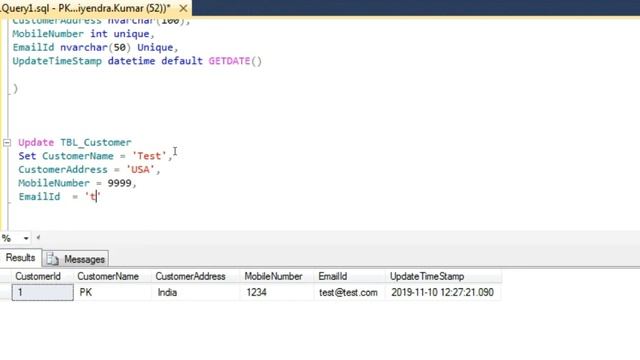Image resolution: width=640 pixels, height=360 pixels.
Task: Switch to the Results tab
Action: [x=20, y=258]
